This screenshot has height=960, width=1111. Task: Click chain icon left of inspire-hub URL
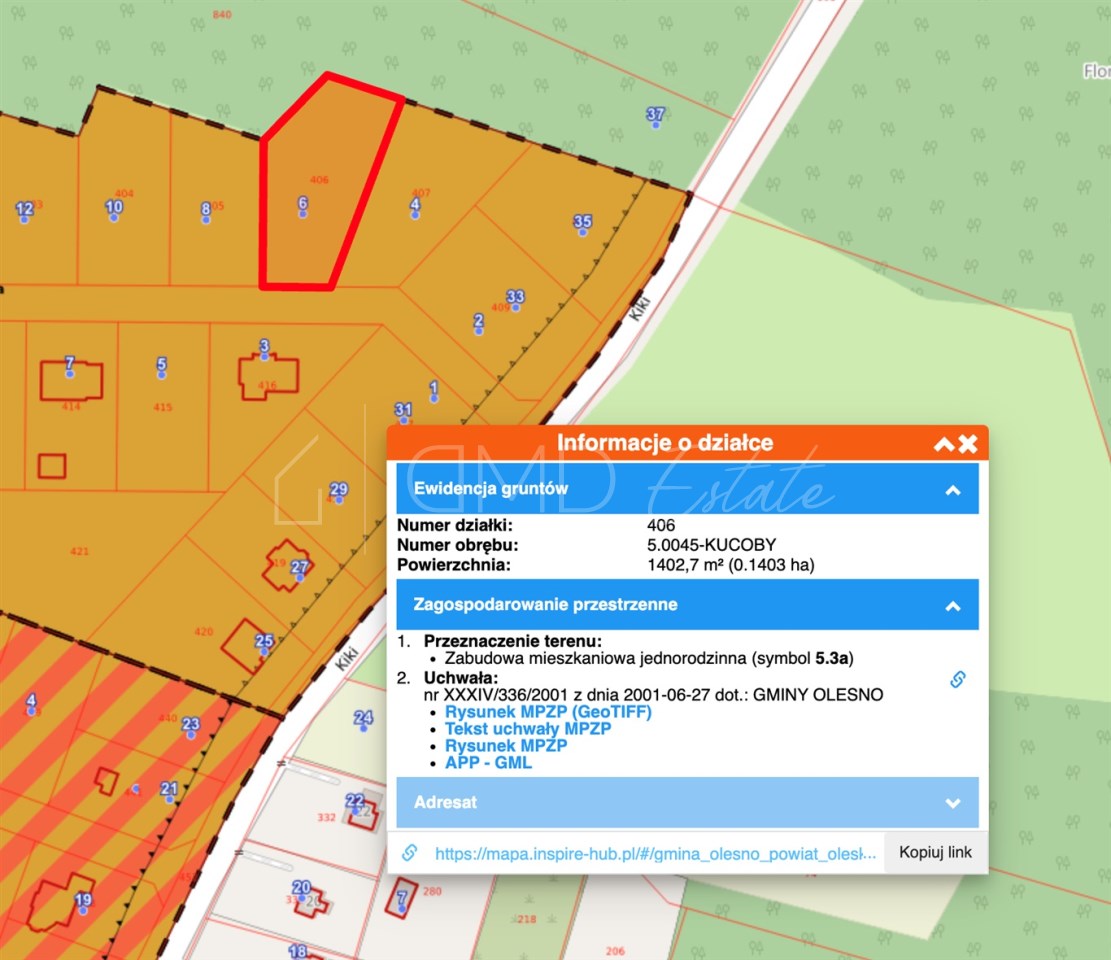click(x=409, y=853)
